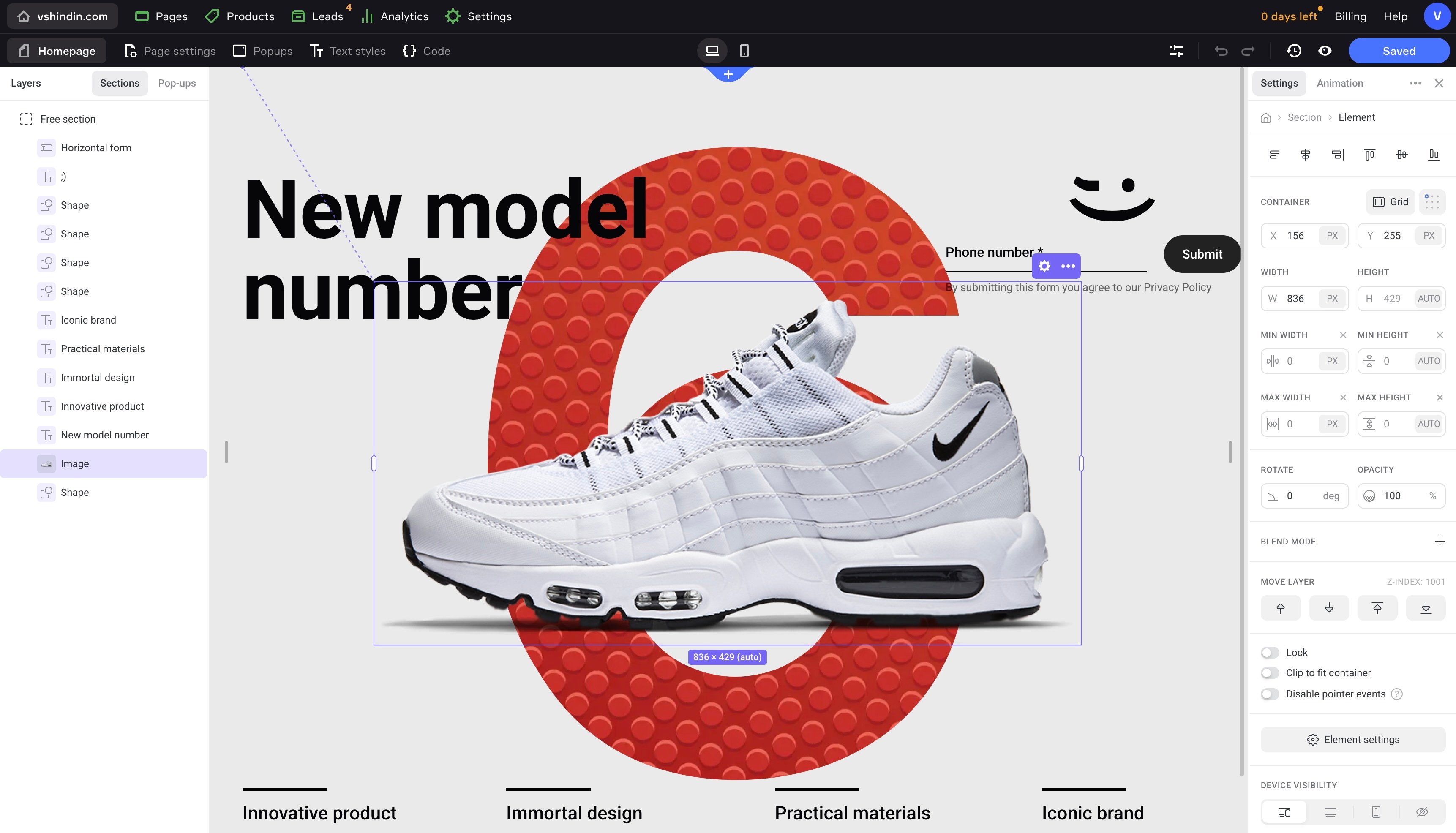Open selected image gear settings icon
The width and height of the screenshot is (1456, 833).
point(1044,266)
